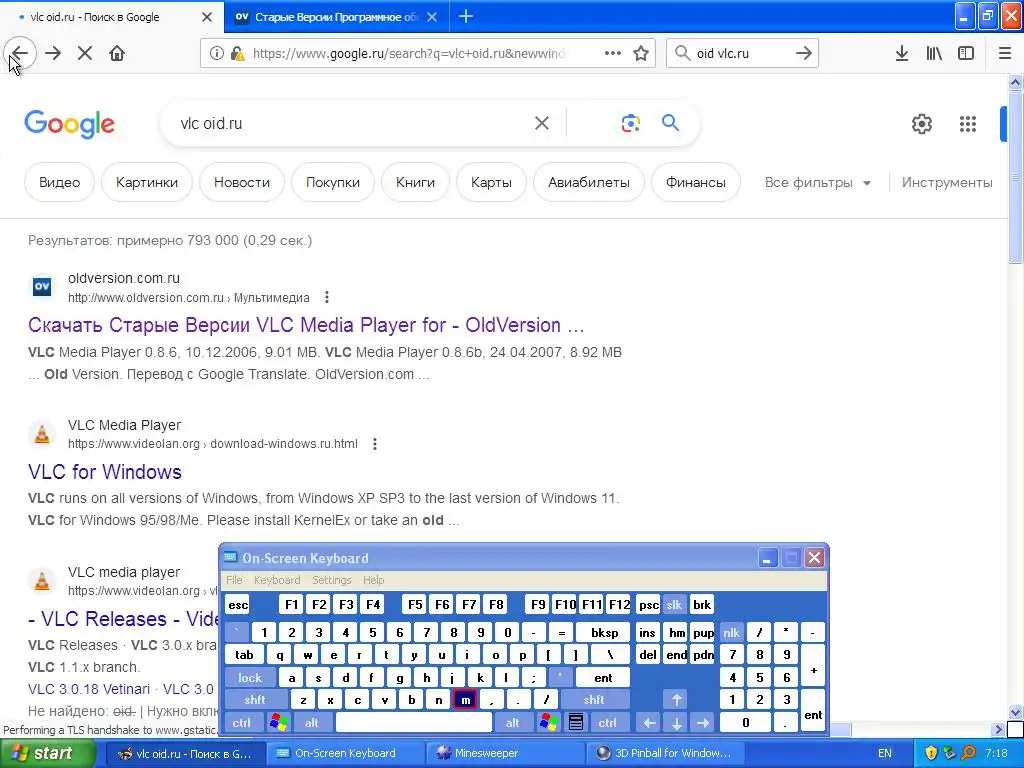Open the Google apps grid
The width and height of the screenshot is (1024, 768).
click(x=968, y=123)
